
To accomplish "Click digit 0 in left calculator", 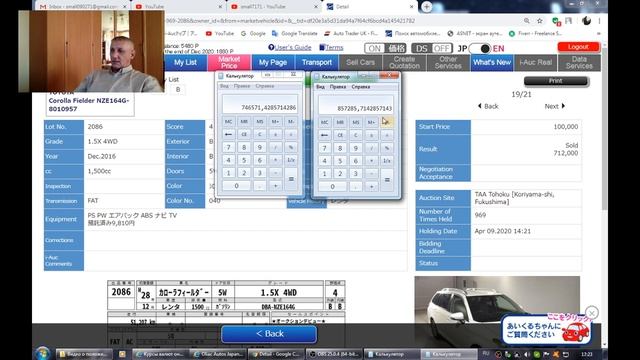I will 236,186.
